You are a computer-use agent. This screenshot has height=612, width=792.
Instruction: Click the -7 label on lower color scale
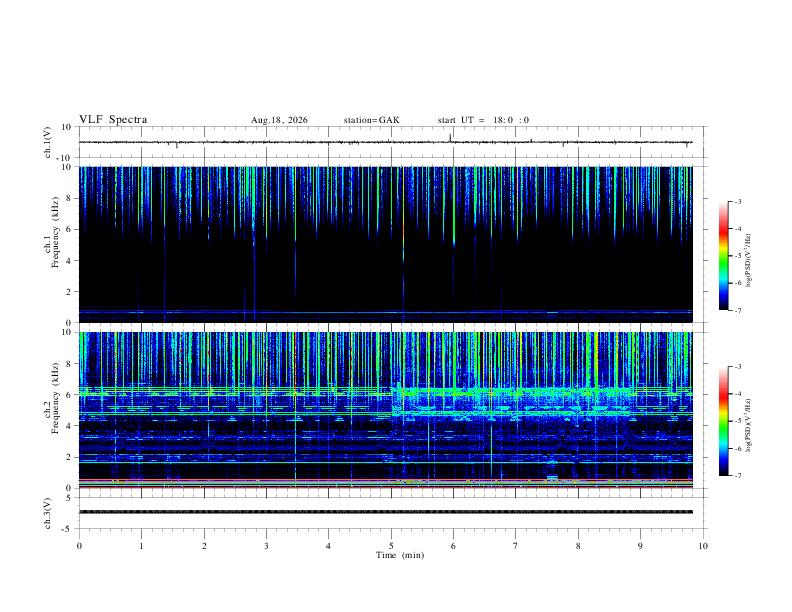pos(737,476)
